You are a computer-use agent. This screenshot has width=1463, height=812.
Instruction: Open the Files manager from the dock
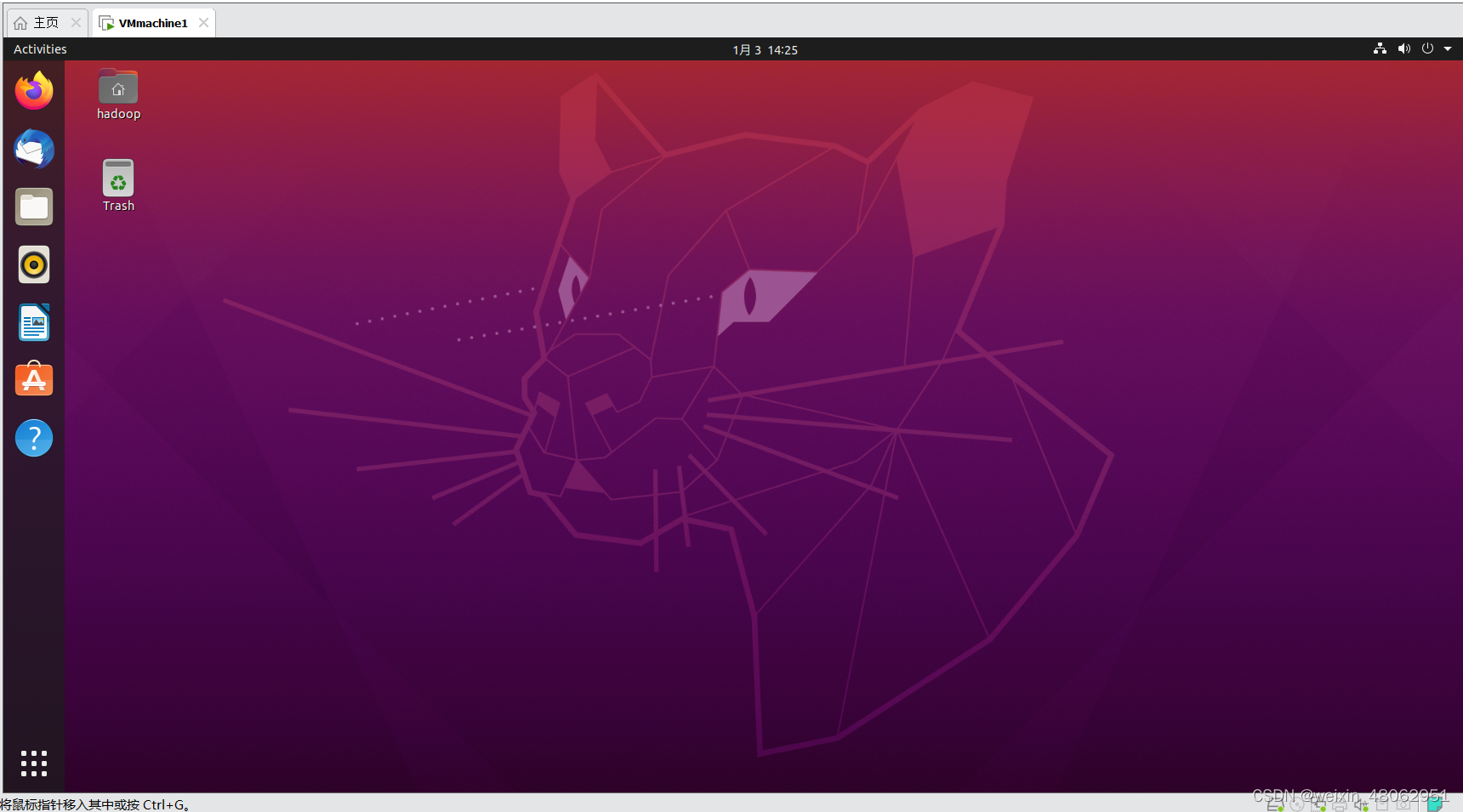(34, 207)
